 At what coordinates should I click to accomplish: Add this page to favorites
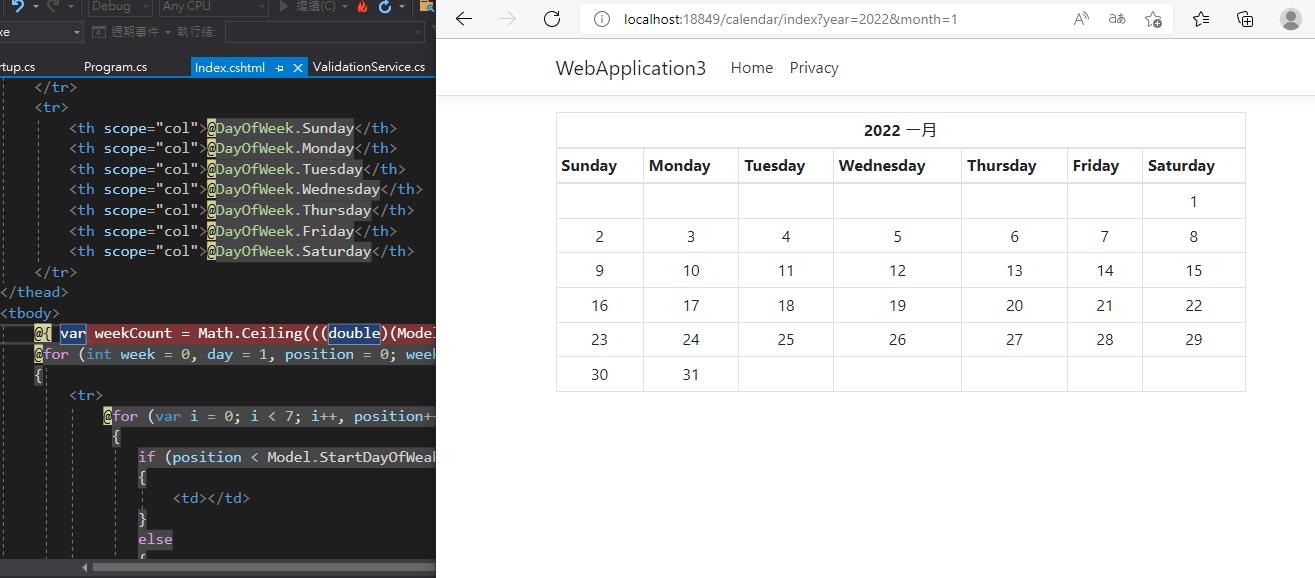tap(1153, 19)
